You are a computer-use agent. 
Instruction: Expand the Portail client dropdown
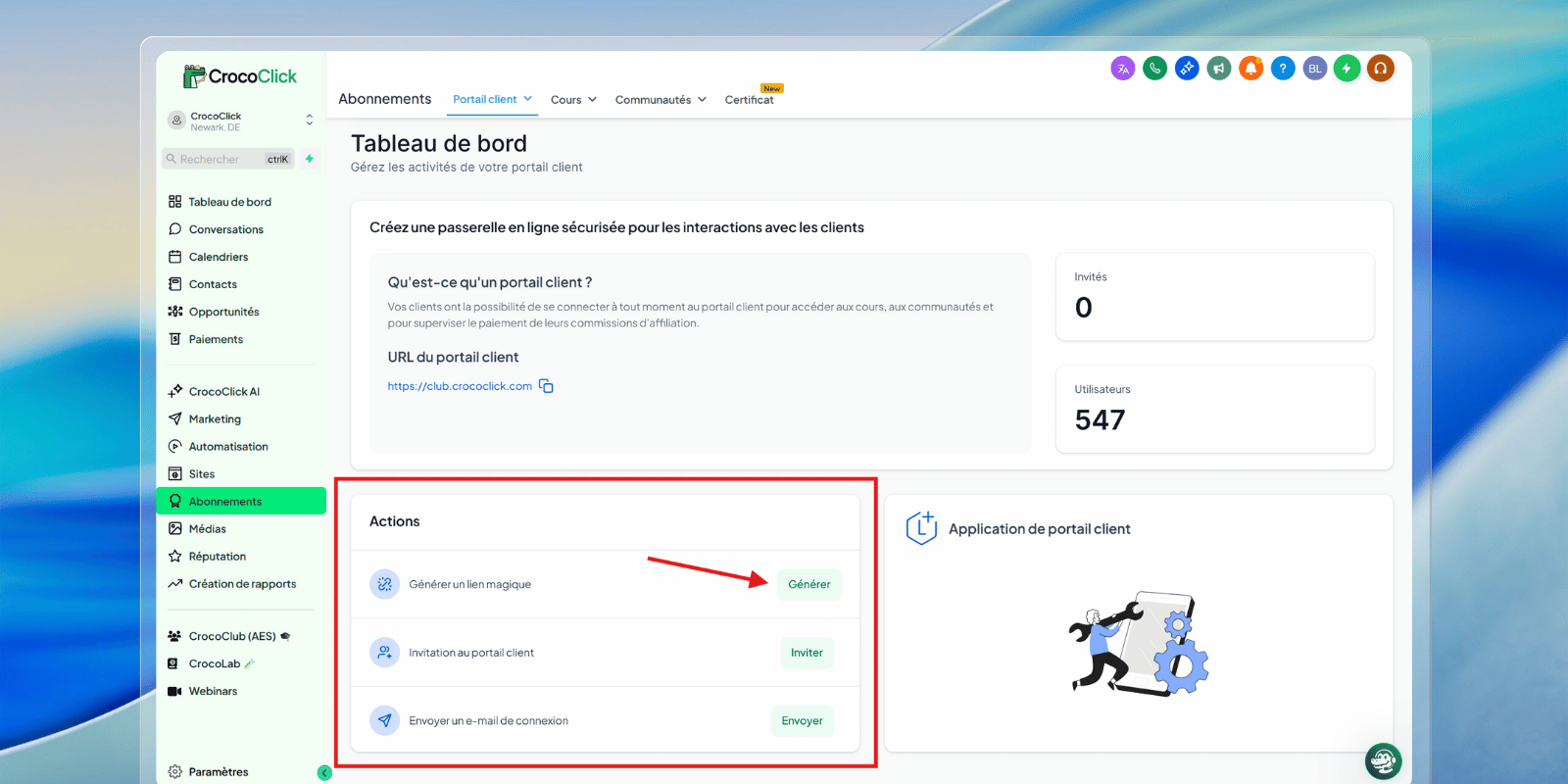pyautogui.click(x=492, y=99)
